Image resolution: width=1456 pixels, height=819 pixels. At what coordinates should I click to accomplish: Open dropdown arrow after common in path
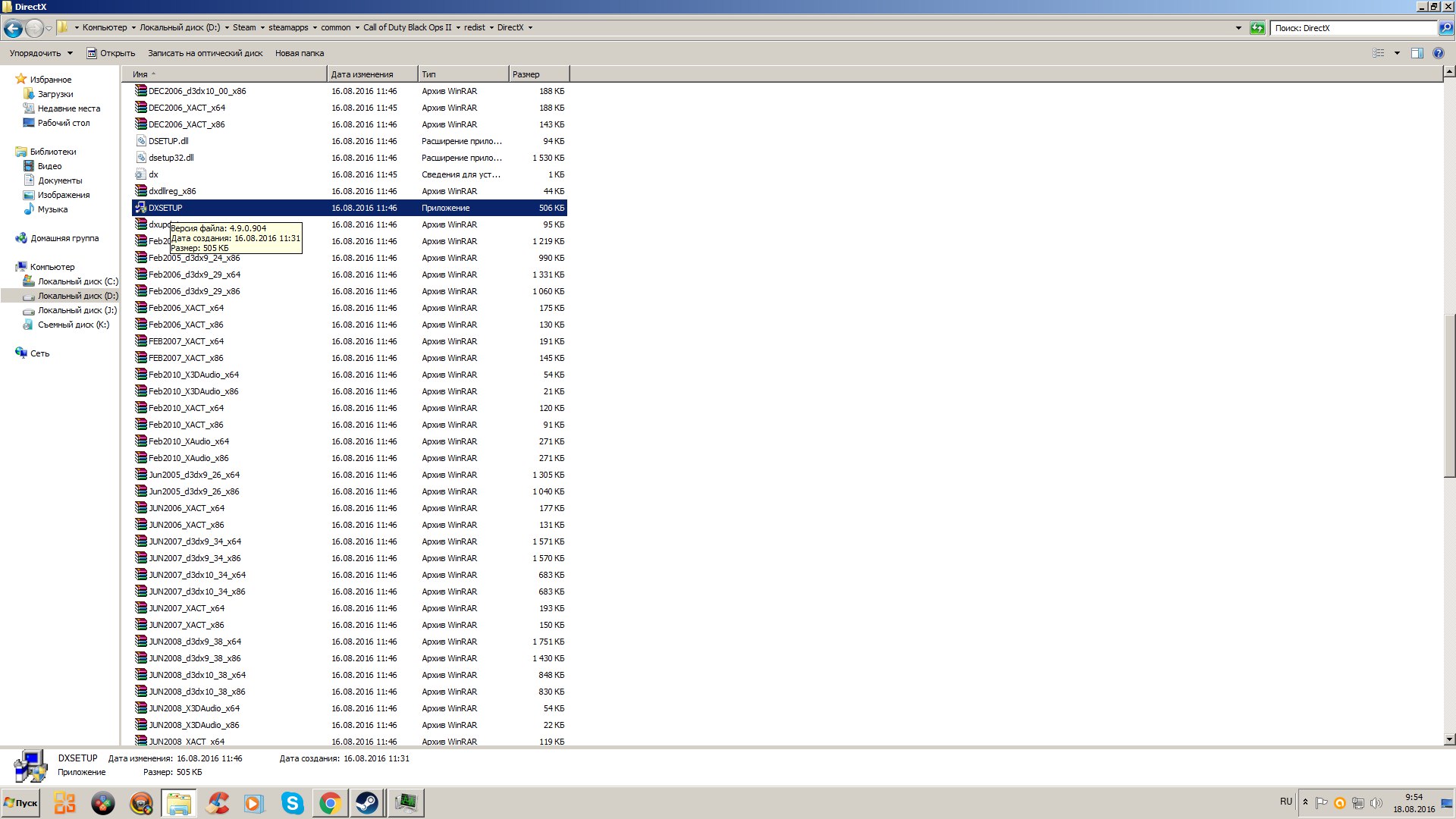coord(357,28)
